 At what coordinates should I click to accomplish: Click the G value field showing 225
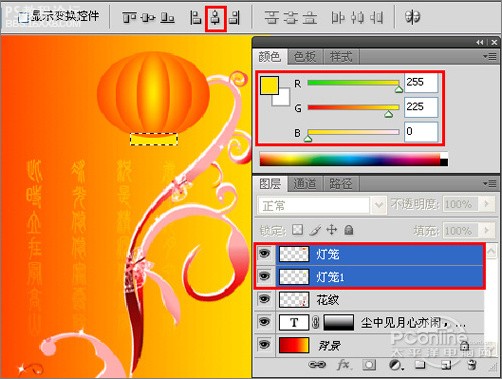(x=421, y=107)
